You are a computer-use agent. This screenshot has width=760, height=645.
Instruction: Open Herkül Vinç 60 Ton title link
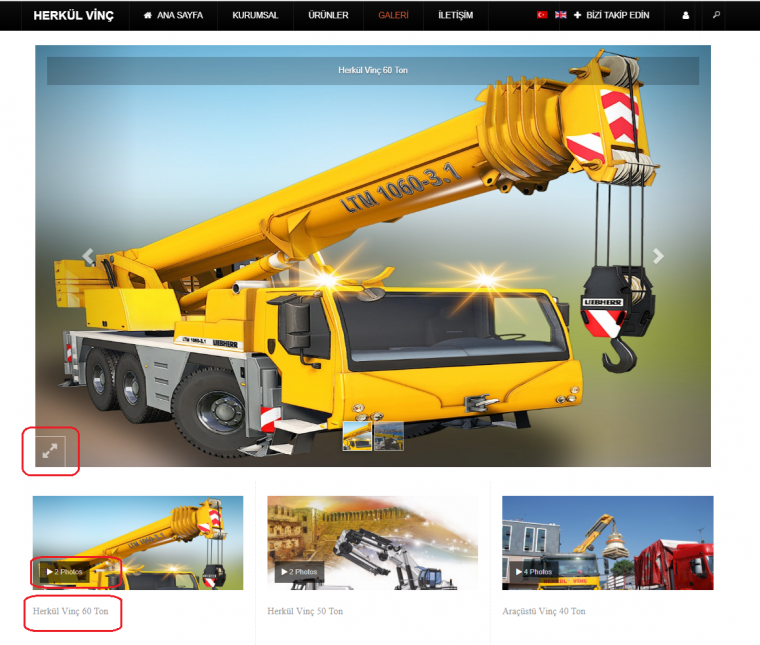[71, 611]
